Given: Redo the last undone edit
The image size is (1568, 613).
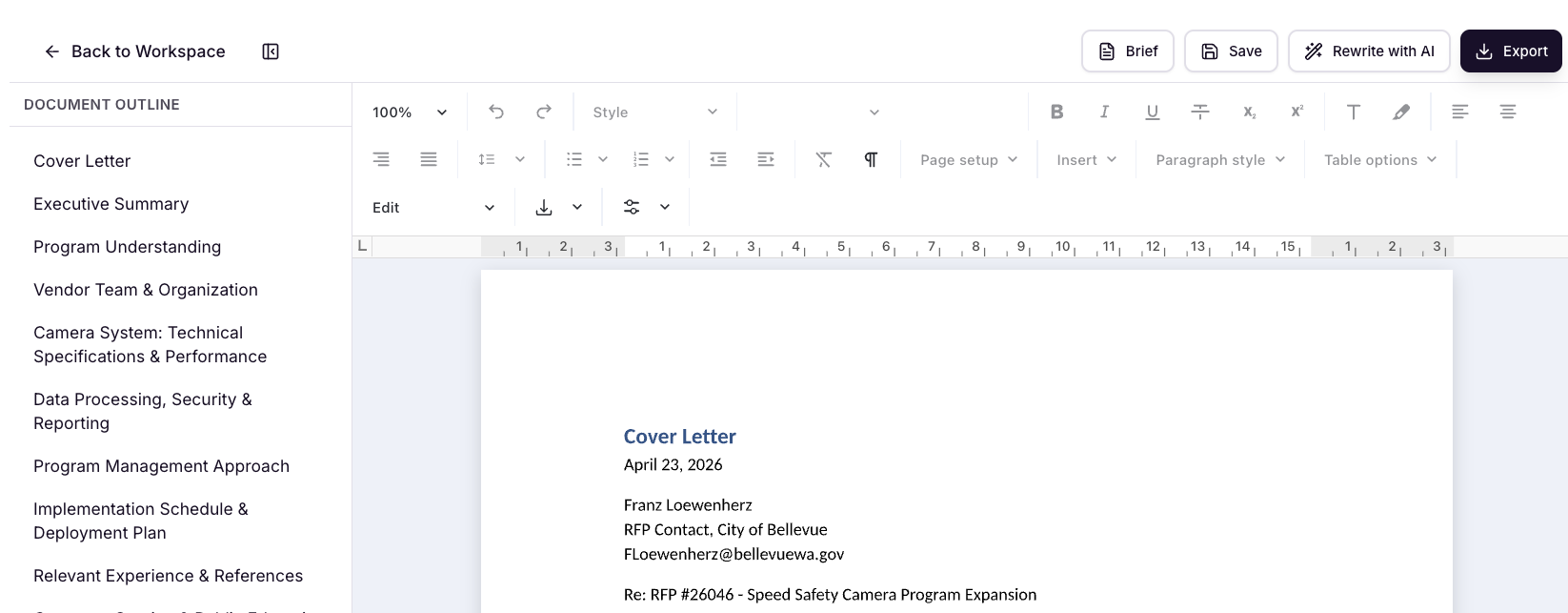Looking at the screenshot, I should coord(544,112).
